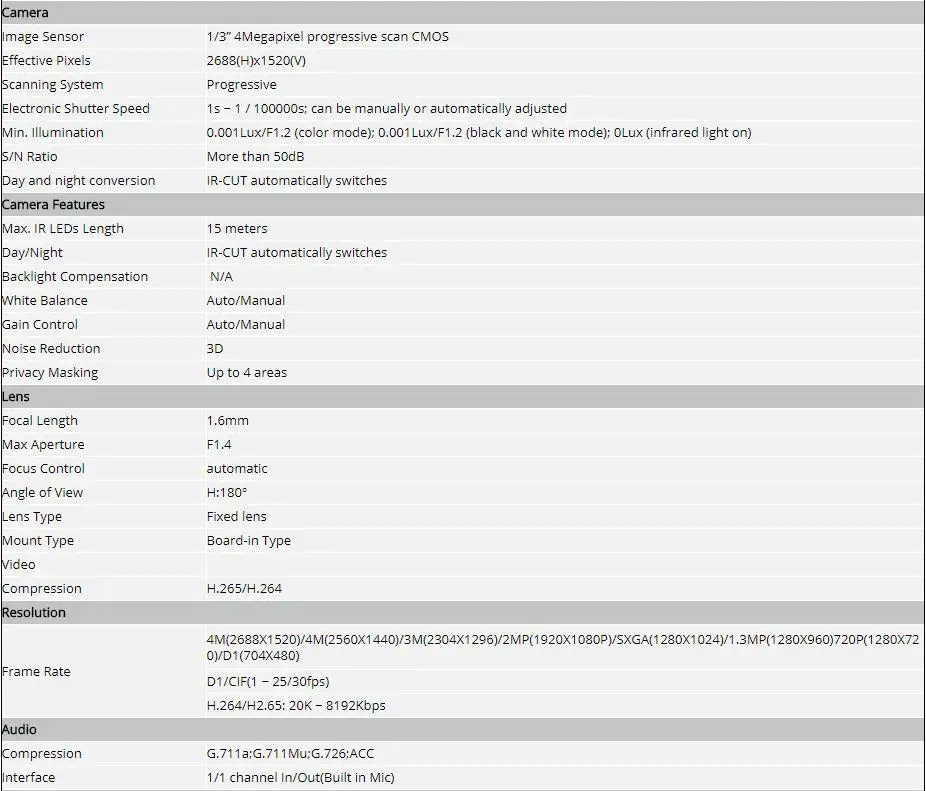This screenshot has width=926, height=791.
Task: Select the Image Sensor label cell
Action: (103, 37)
